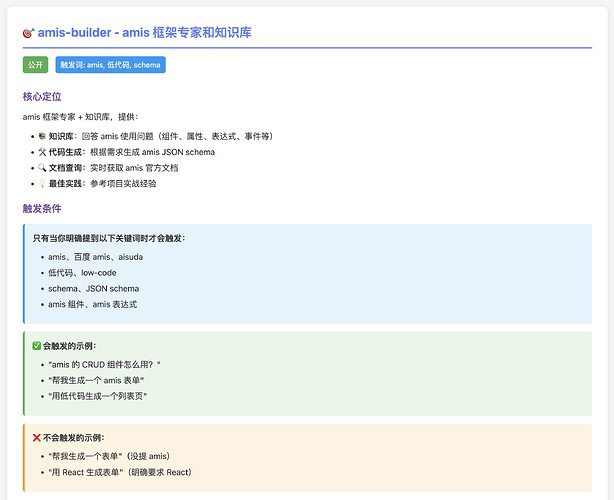Click the example "amis 的 CRUD 组件怎么用？"
614x500 pixels.
104,365
